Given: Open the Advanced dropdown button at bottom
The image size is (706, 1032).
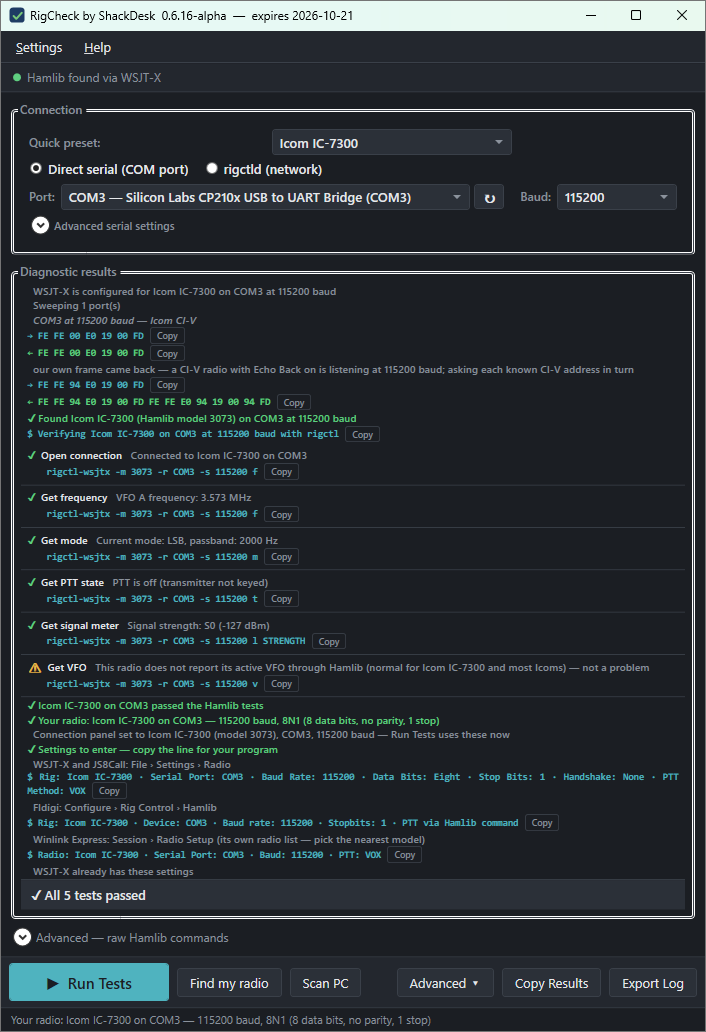Looking at the screenshot, I should [444, 983].
